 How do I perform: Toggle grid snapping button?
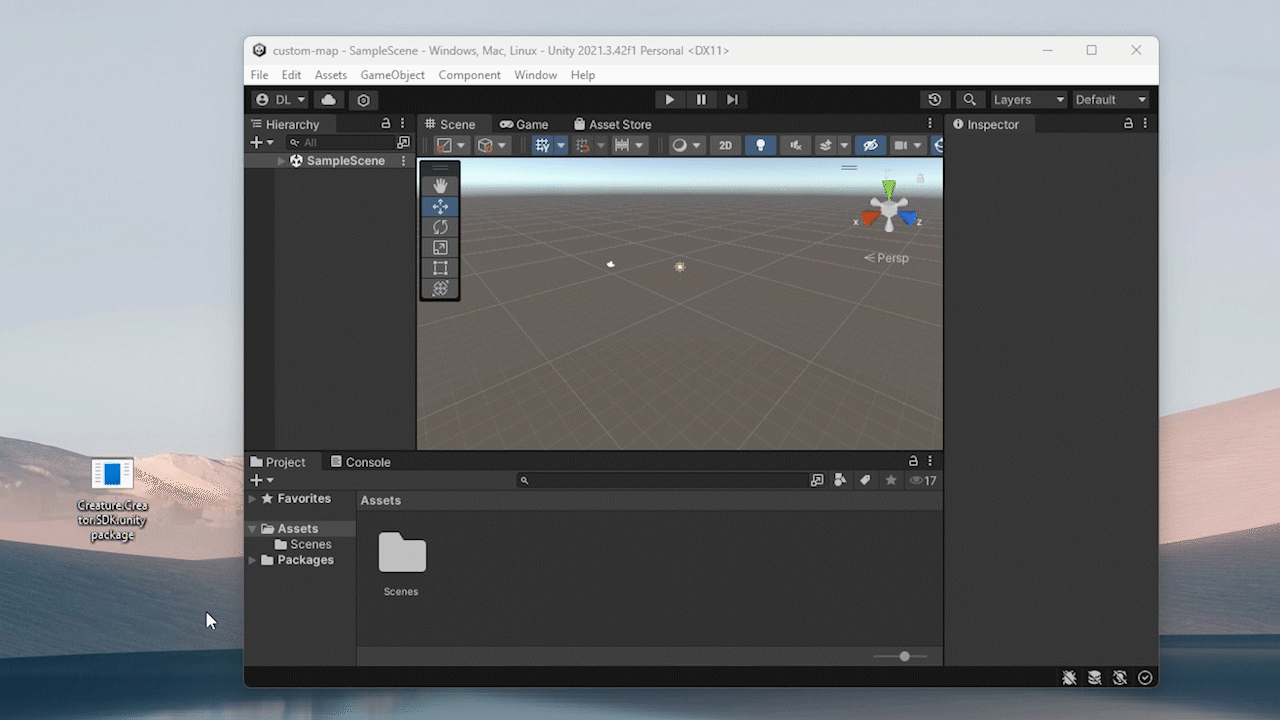(582, 146)
